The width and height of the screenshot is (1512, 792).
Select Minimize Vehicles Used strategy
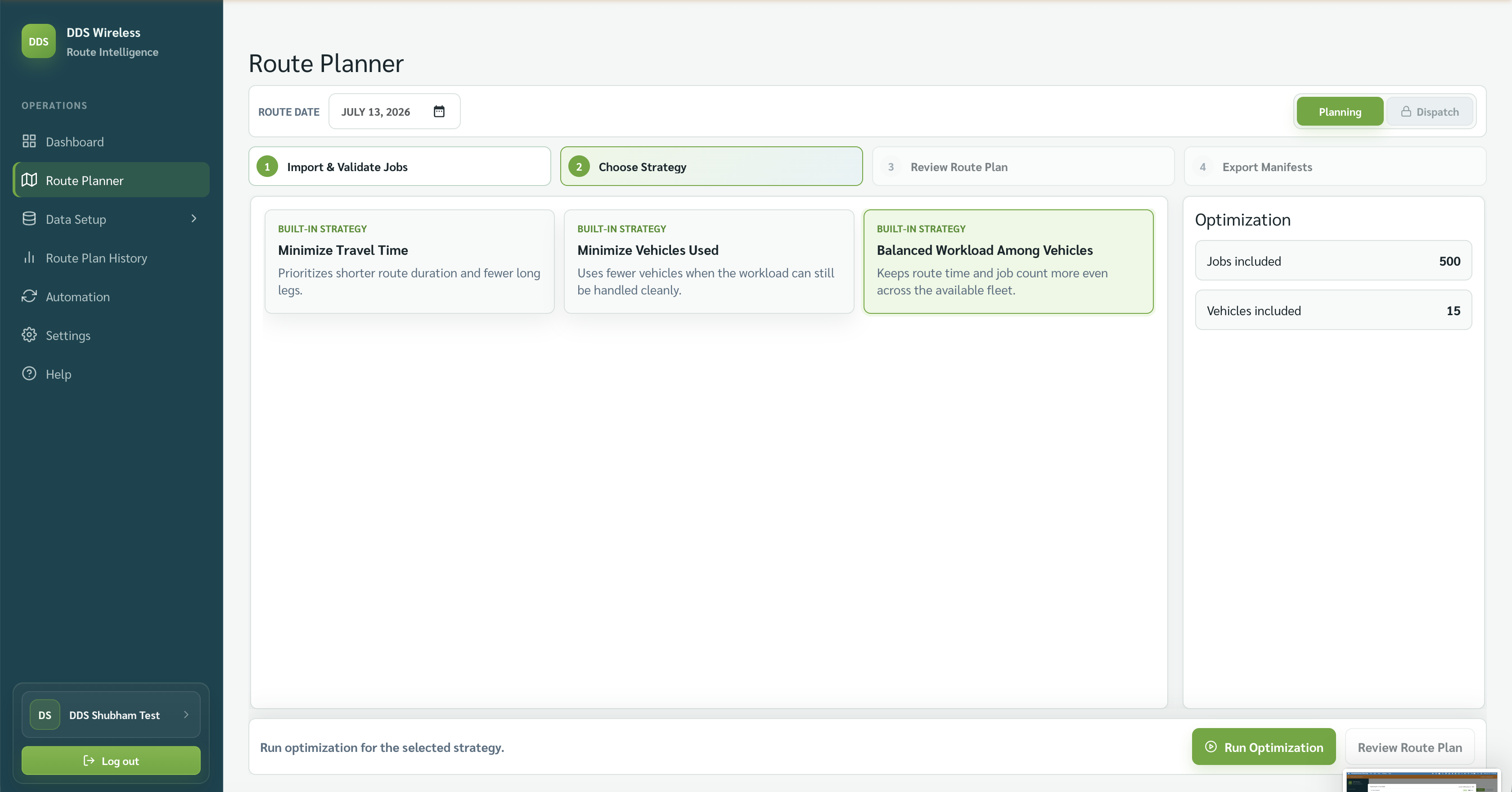click(x=708, y=261)
